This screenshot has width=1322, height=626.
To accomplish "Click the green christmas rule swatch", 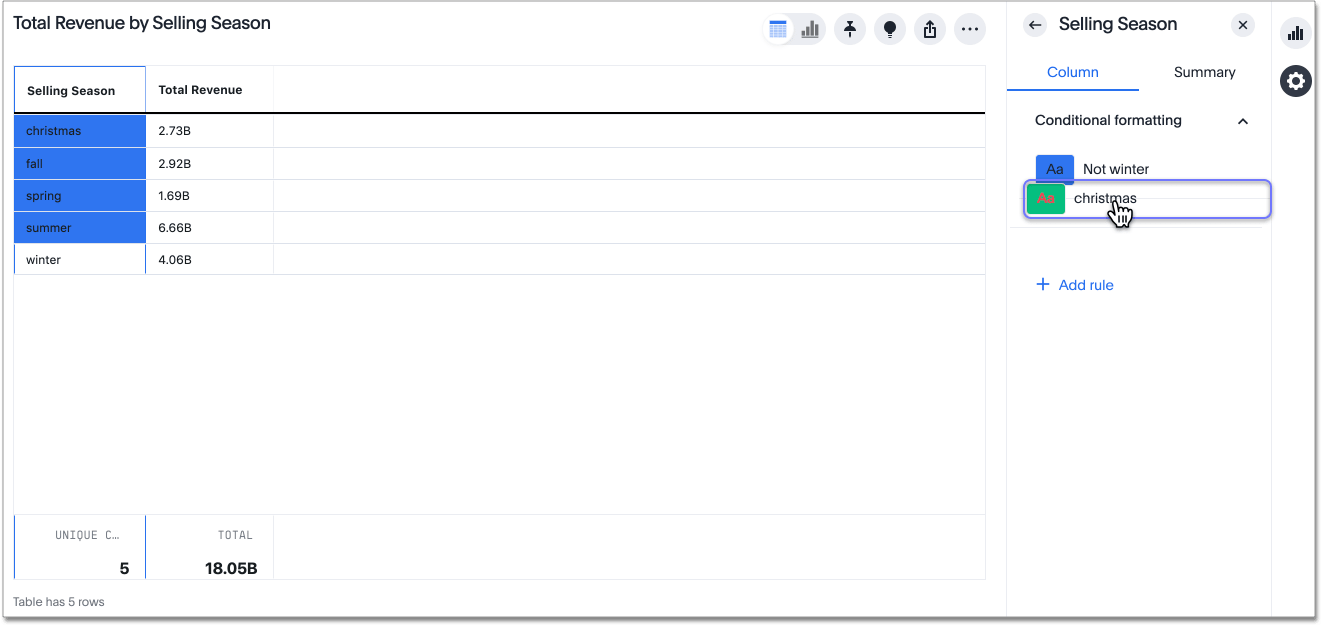I will click(1046, 199).
